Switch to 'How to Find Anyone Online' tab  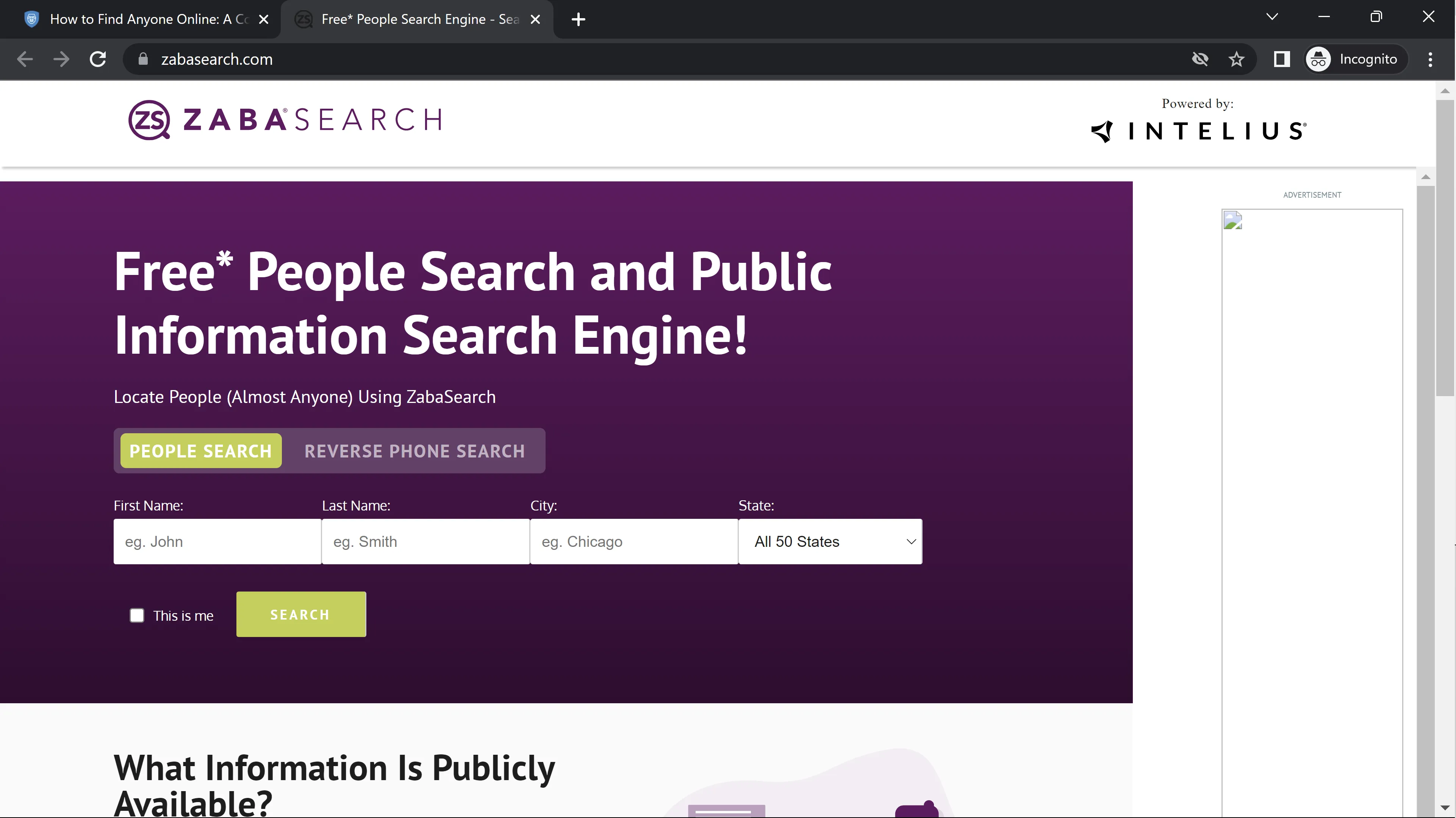(x=148, y=20)
